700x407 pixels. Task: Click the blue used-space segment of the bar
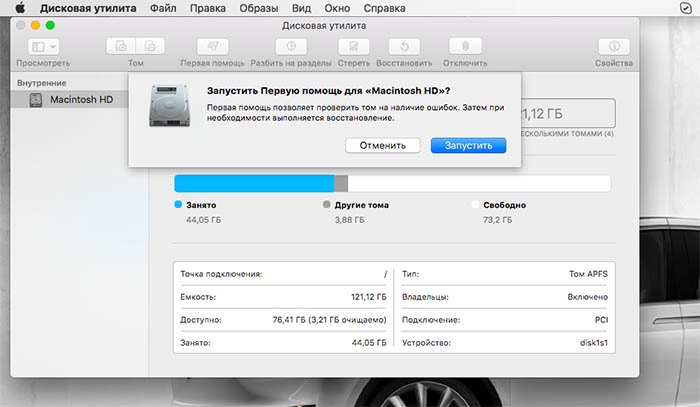254,183
